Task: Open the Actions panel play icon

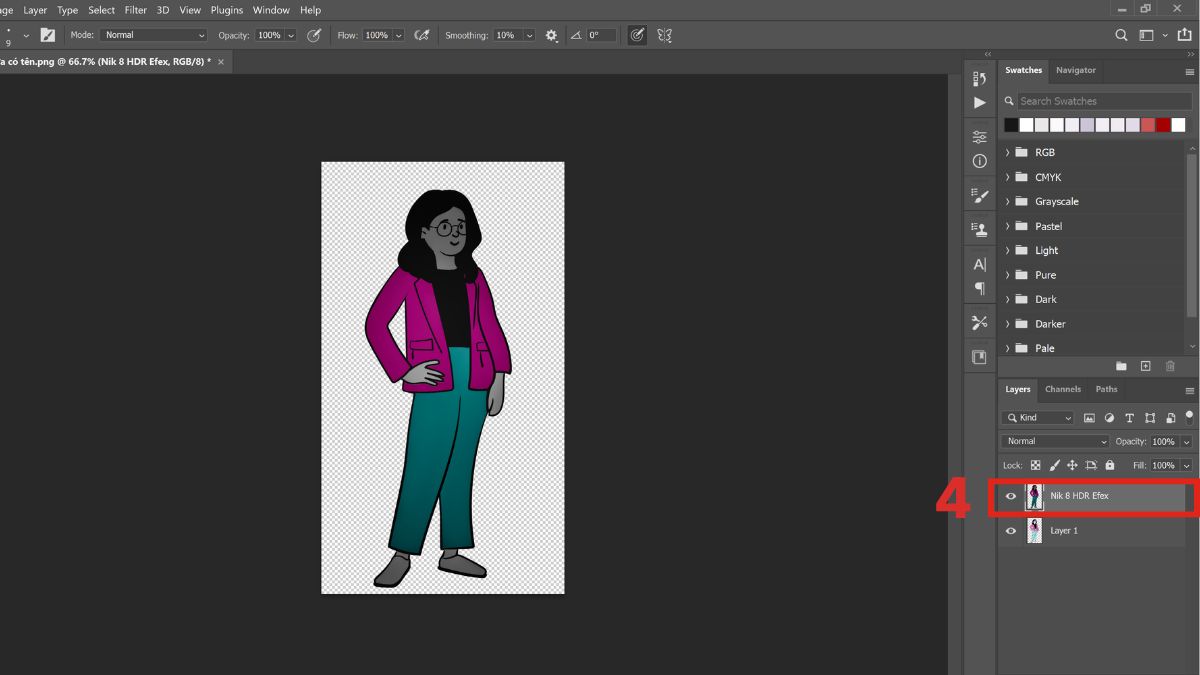Action: pyautogui.click(x=979, y=103)
